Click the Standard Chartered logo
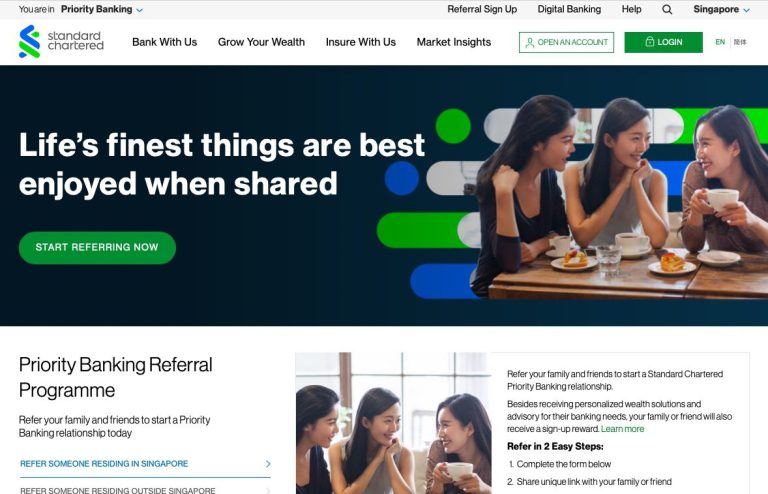This screenshot has width=768, height=494. point(61,42)
